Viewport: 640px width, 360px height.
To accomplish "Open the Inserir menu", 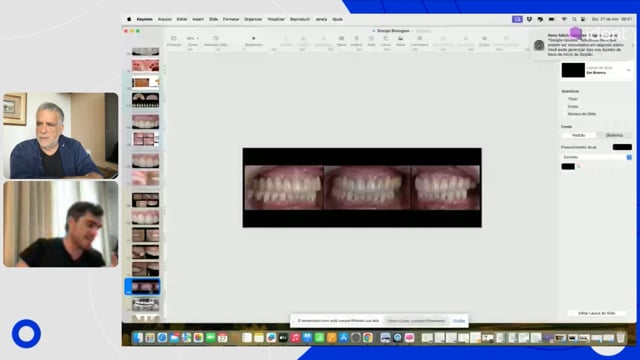I will [198, 19].
